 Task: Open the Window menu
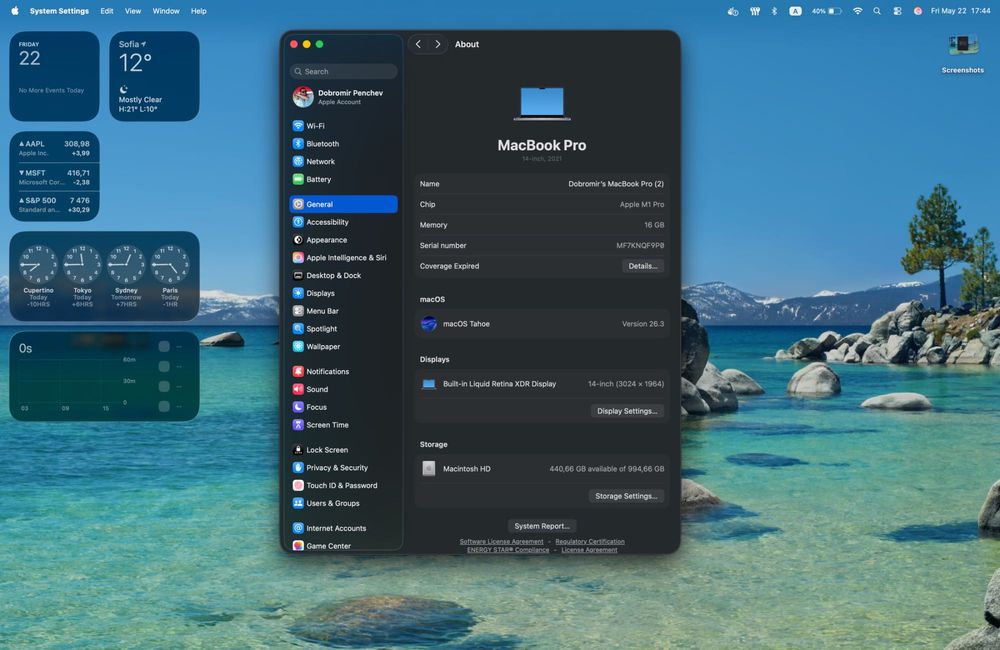point(166,11)
